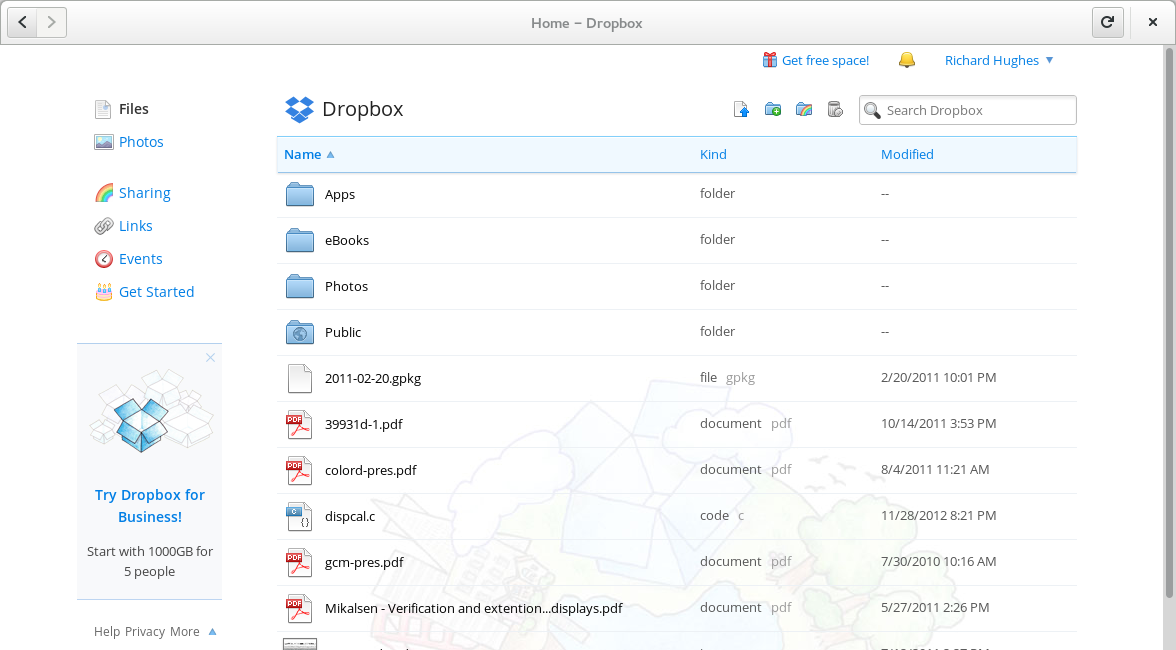Select the 2011-02-20.gpkg file name

373,378
